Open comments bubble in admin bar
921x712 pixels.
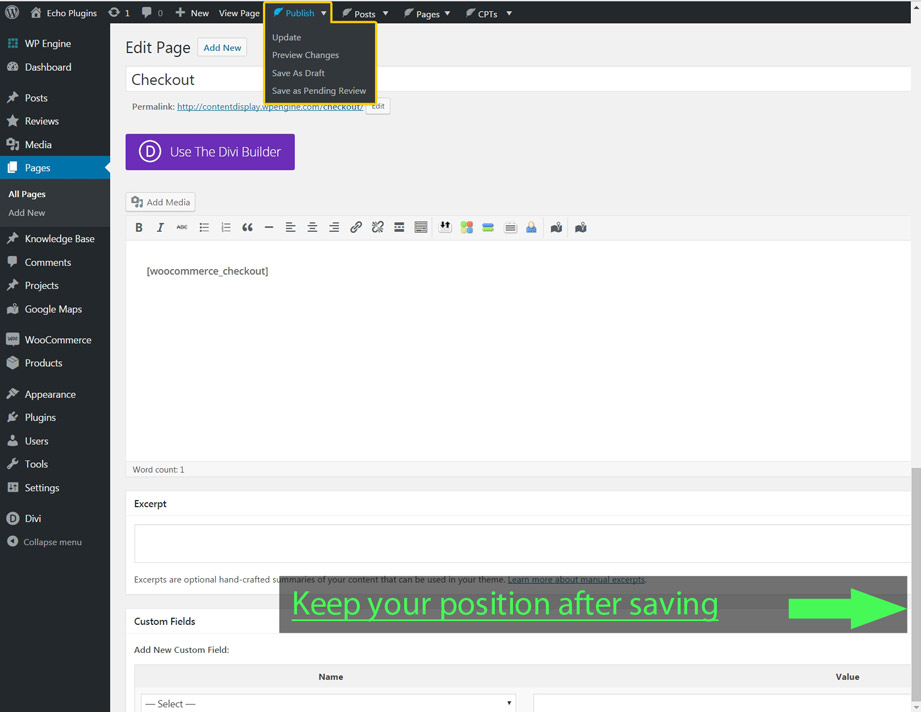coord(152,13)
